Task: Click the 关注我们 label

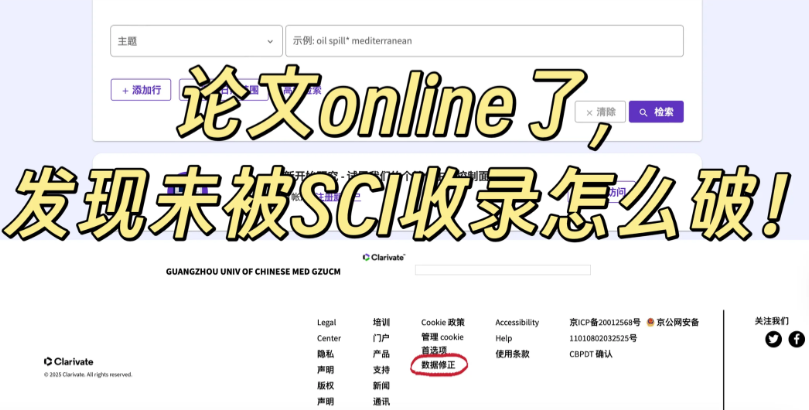Action: [x=771, y=321]
